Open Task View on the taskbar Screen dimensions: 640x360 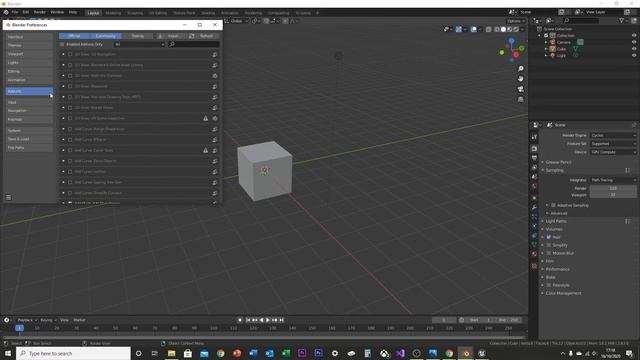pyautogui.click(x=155, y=353)
